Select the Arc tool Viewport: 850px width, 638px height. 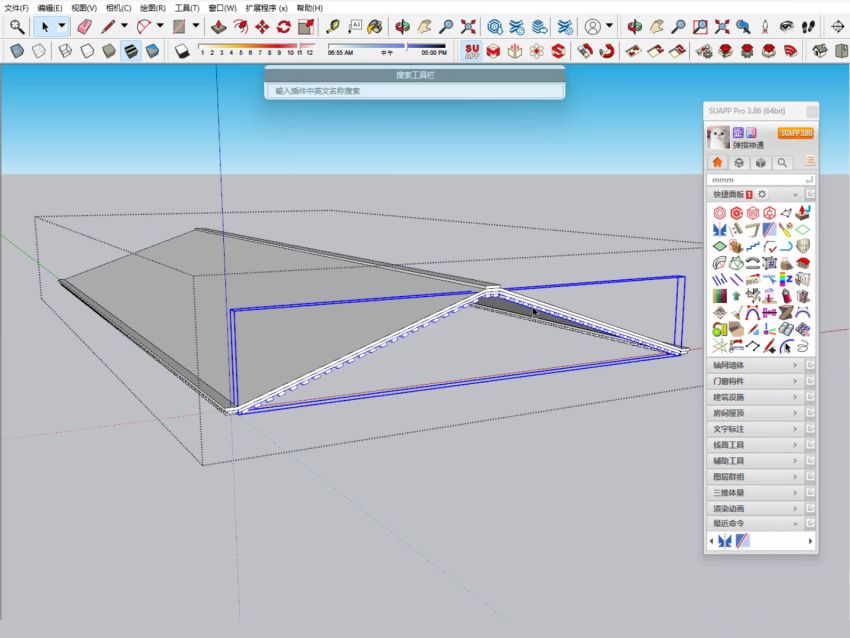click(144, 27)
